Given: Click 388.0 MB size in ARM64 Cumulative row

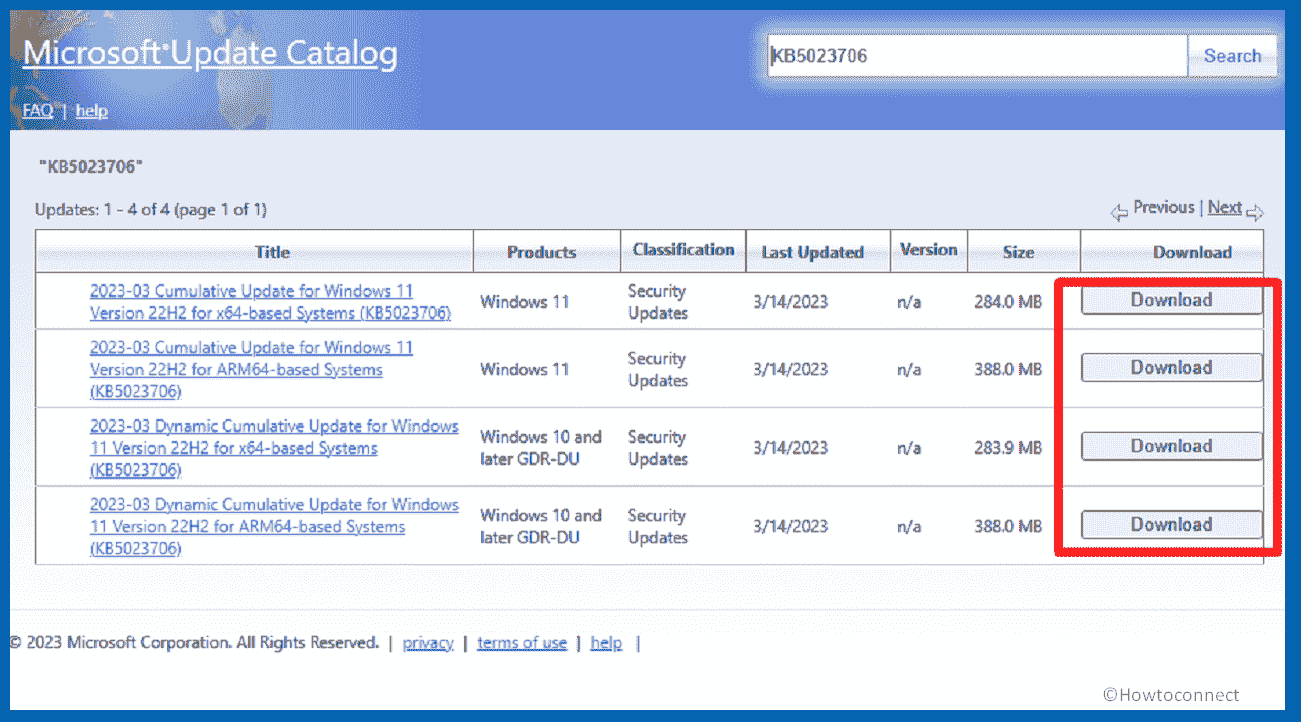Looking at the screenshot, I should pos(1008,369).
